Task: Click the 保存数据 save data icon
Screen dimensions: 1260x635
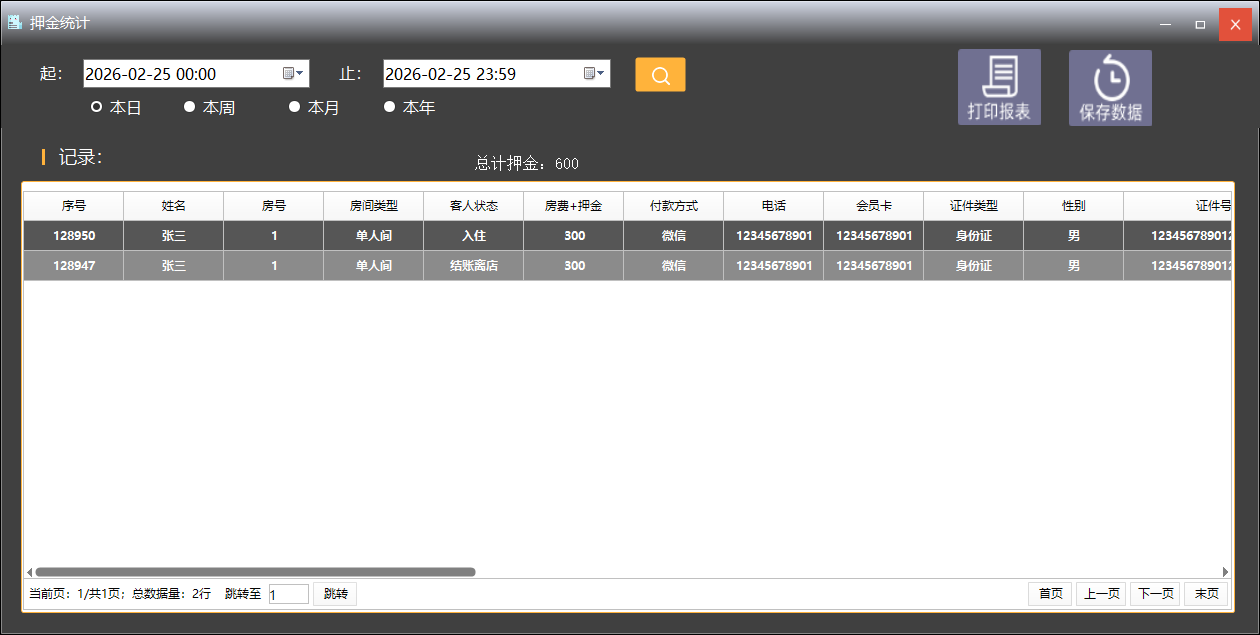Action: 1110,87
